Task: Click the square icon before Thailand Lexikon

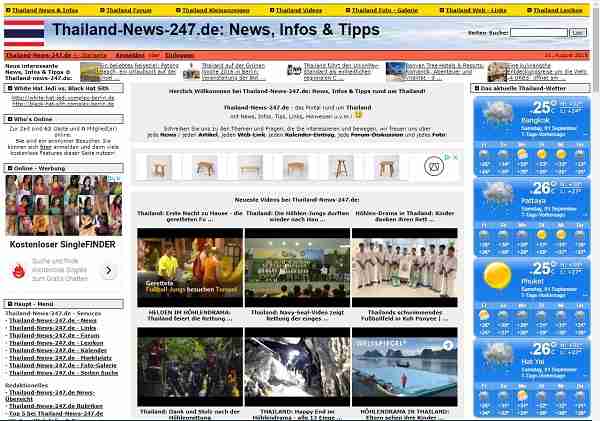Action: coord(530,10)
